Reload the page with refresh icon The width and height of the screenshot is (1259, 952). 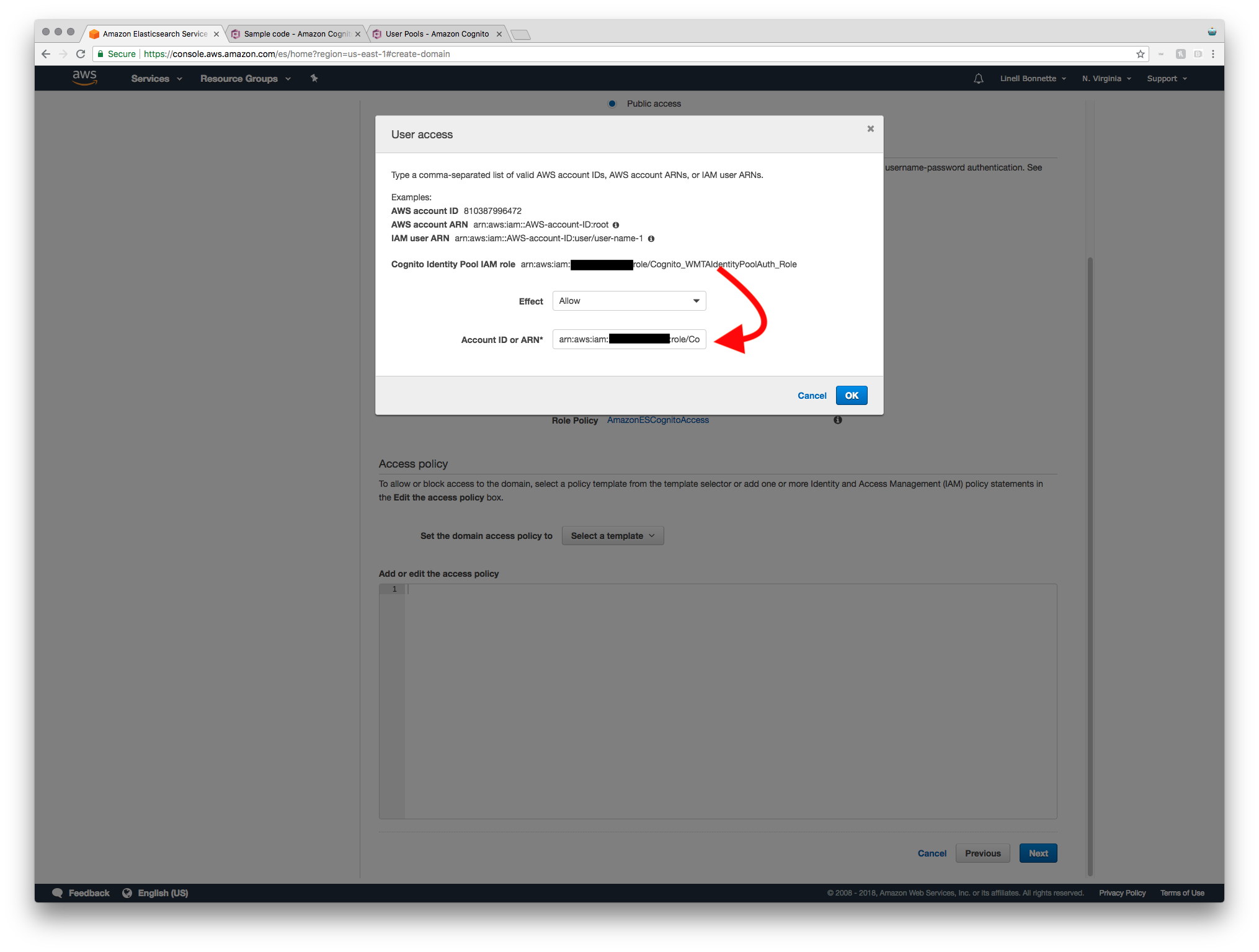[81, 54]
